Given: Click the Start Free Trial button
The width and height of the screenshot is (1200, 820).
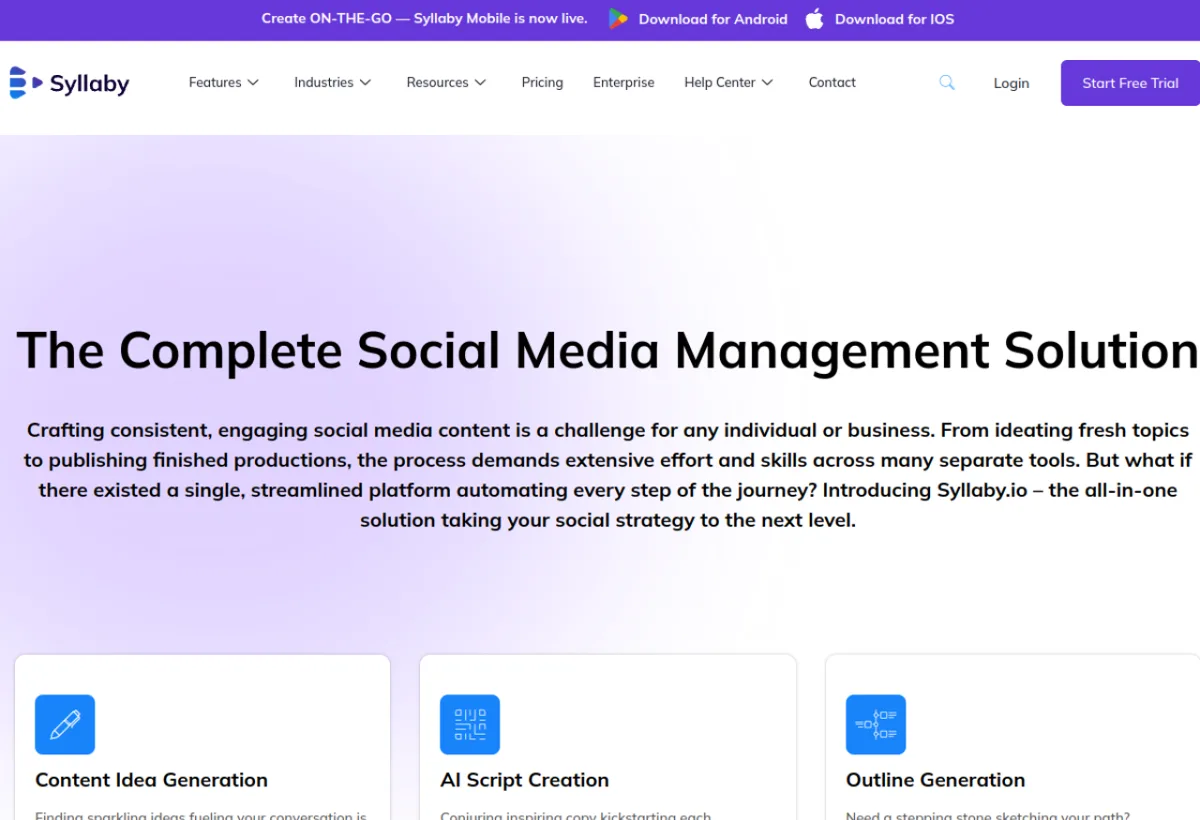Looking at the screenshot, I should point(1130,83).
